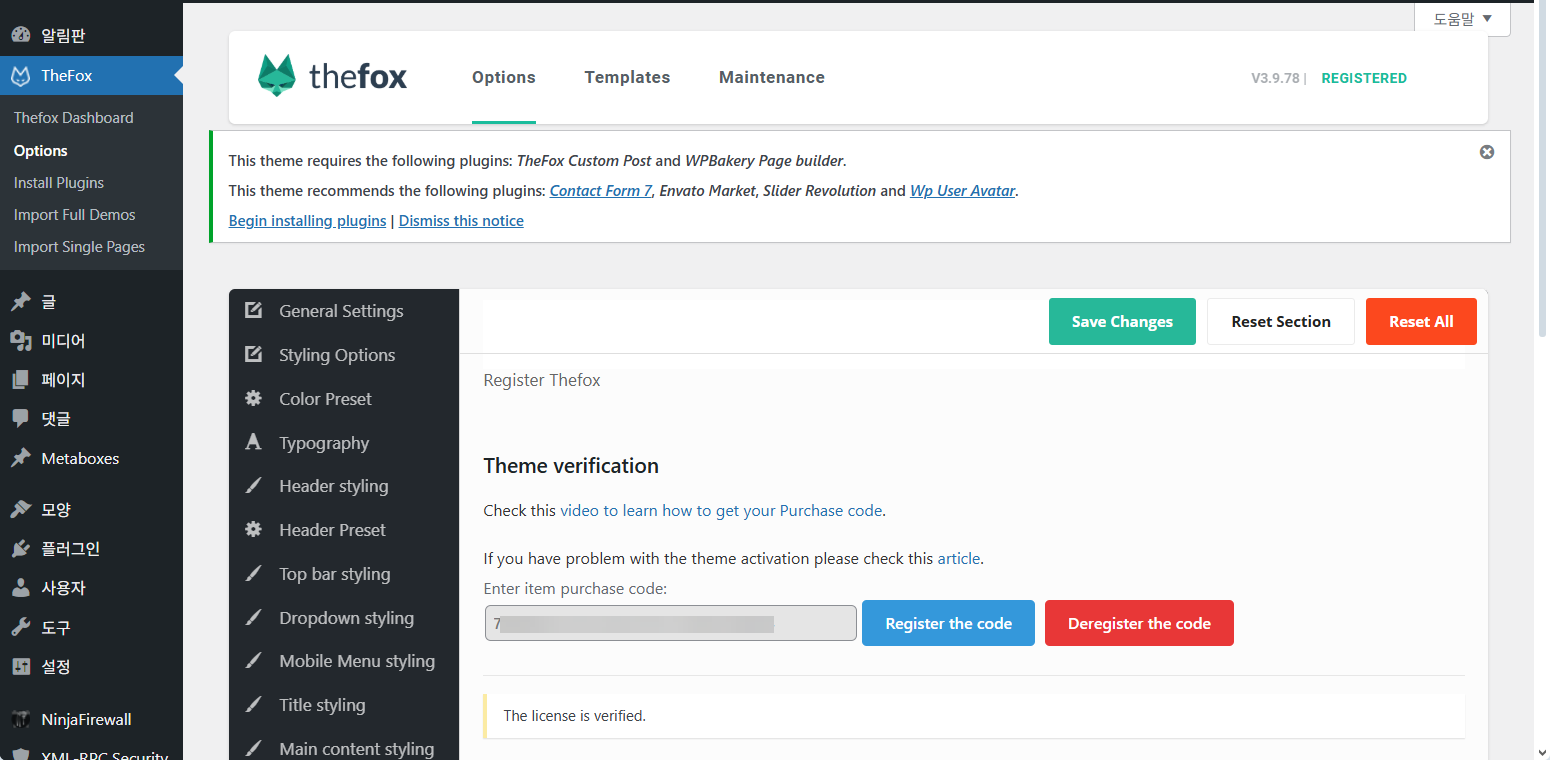Screen dimensions: 1550x760
Task: Click Register the code button
Action: pyautogui.click(x=948, y=623)
